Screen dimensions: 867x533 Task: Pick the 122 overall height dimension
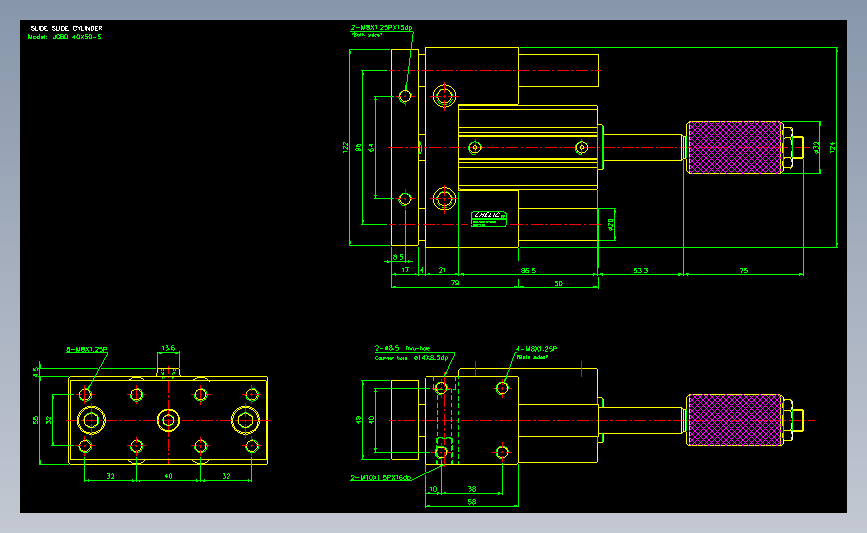[346, 147]
